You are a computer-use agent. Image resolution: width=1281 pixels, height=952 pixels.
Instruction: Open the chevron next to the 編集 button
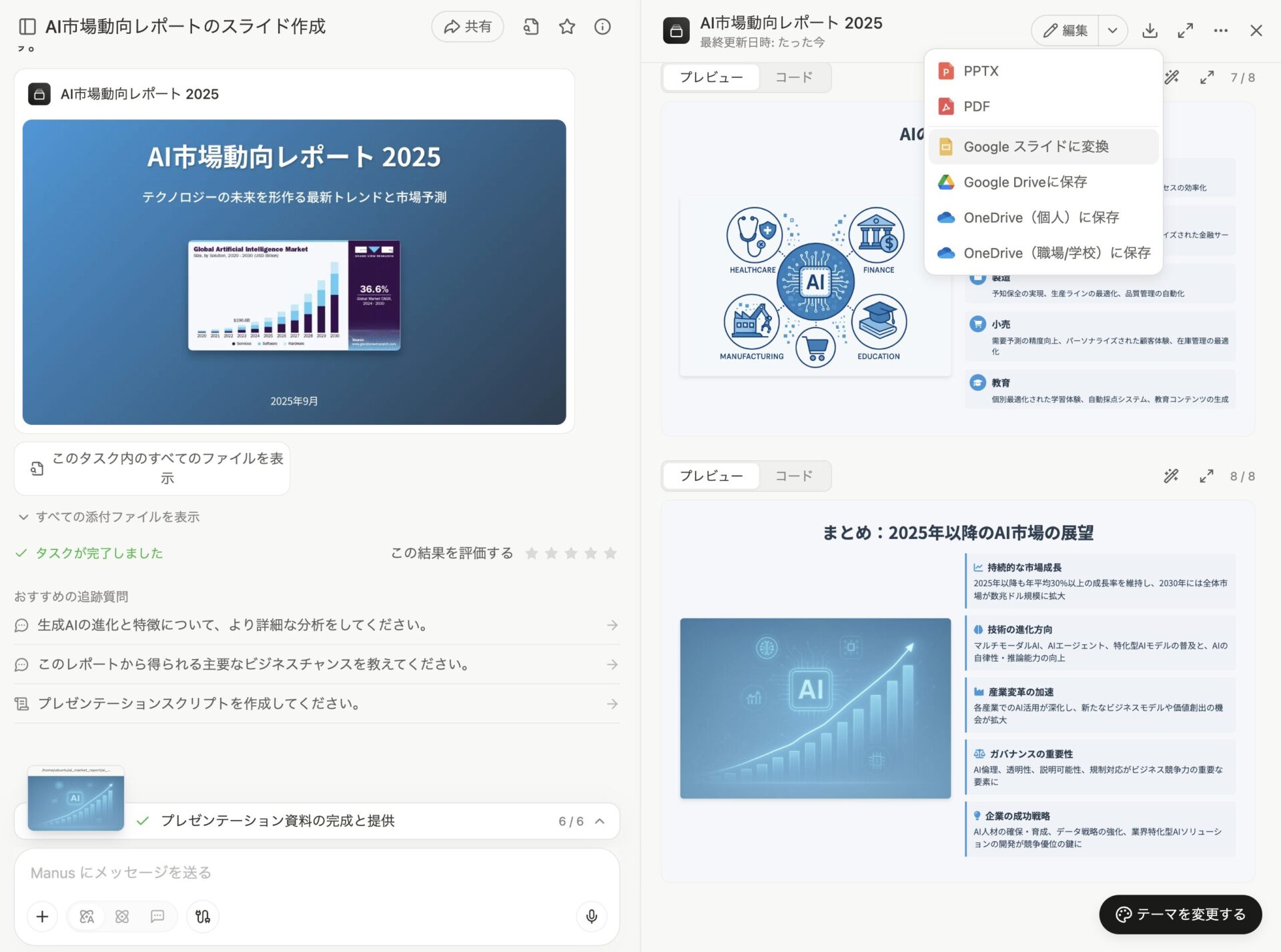pyautogui.click(x=1112, y=30)
